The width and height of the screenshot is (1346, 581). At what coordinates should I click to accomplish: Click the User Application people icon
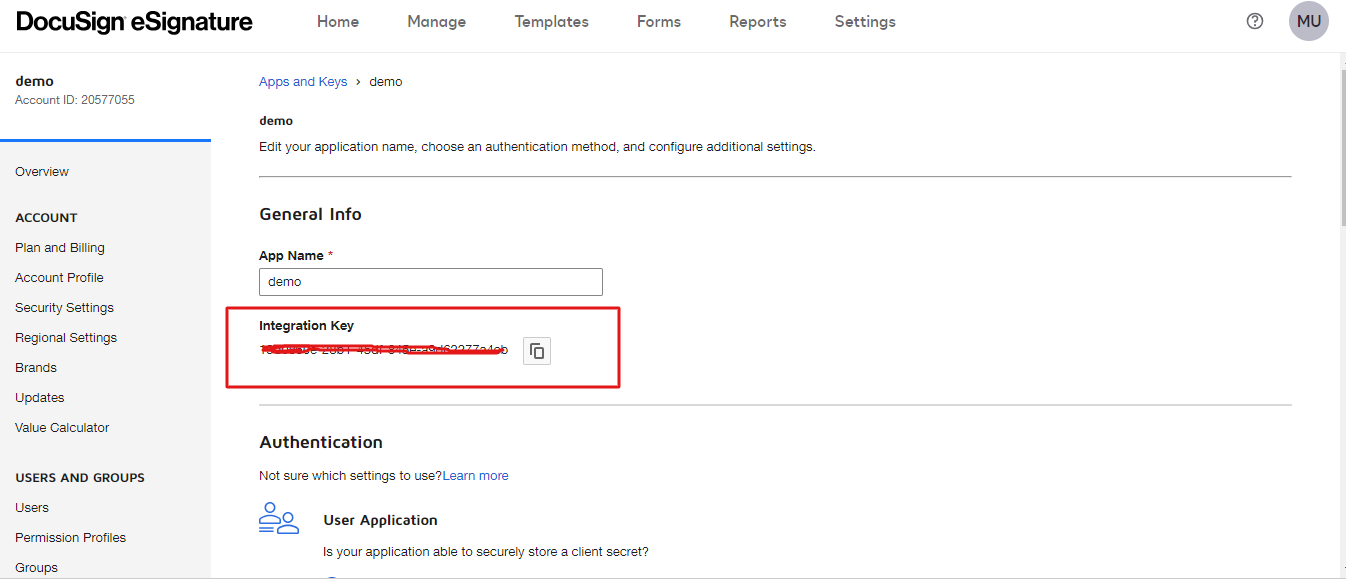279,518
